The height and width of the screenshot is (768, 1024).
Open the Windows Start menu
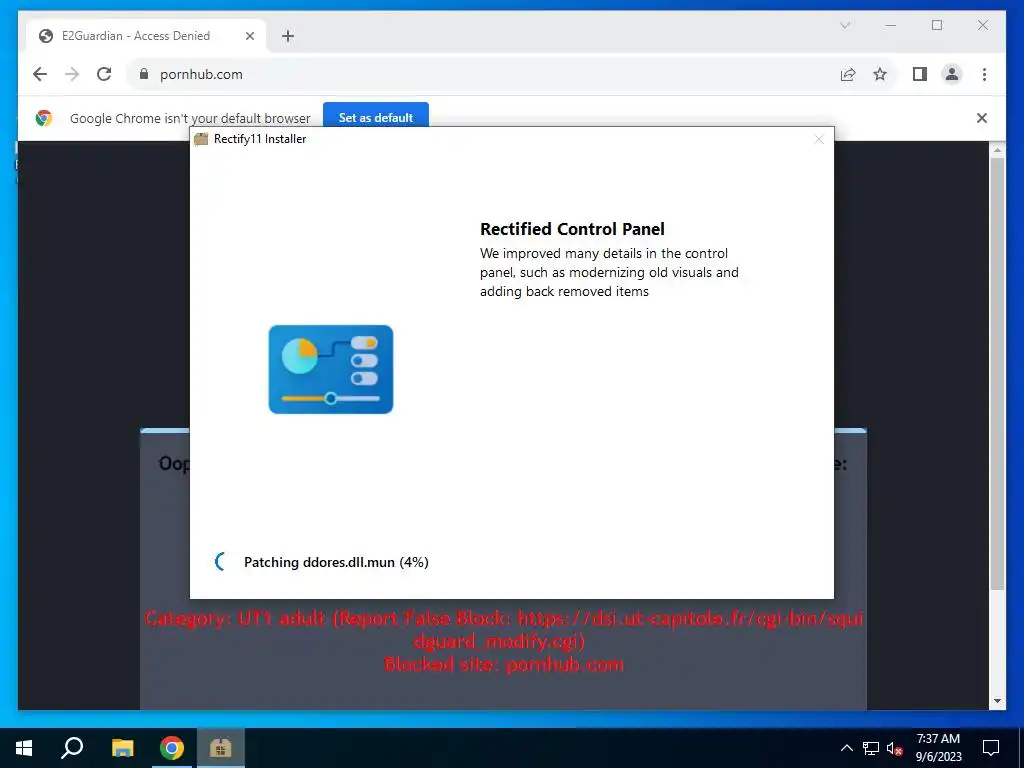tap(24, 748)
